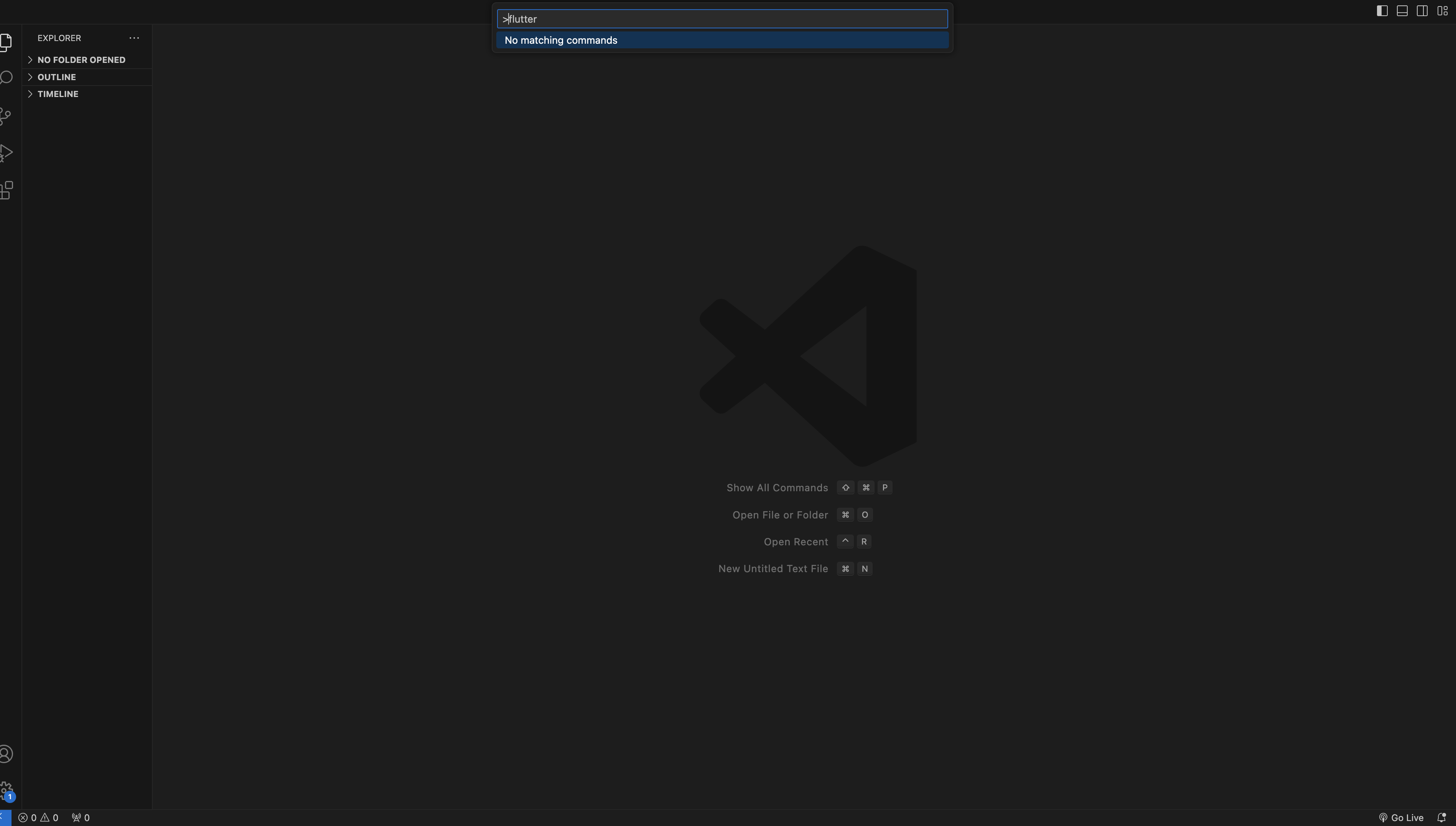Toggle the secondary side bar layout icon
Screen dimensions: 1456x826
(x=1422, y=11)
